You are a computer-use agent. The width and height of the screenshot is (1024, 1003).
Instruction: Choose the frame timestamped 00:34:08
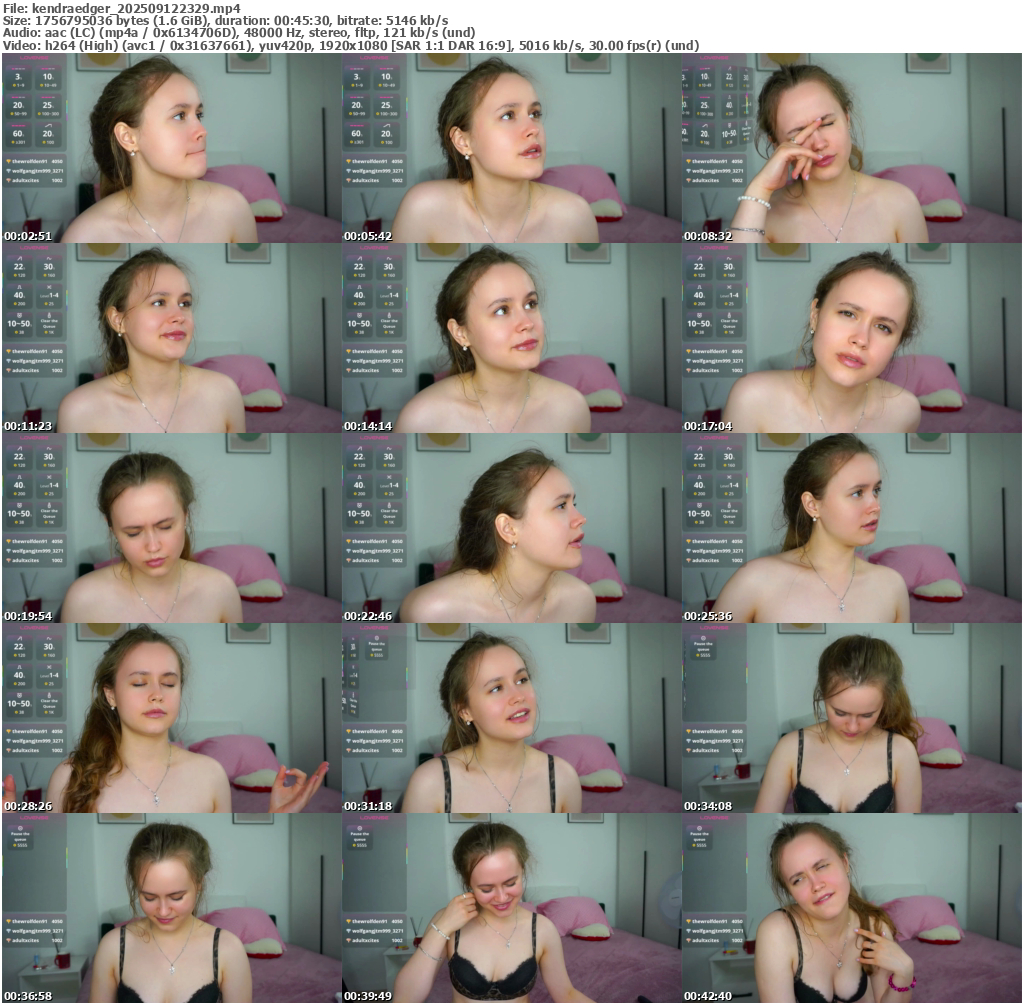pos(852,718)
